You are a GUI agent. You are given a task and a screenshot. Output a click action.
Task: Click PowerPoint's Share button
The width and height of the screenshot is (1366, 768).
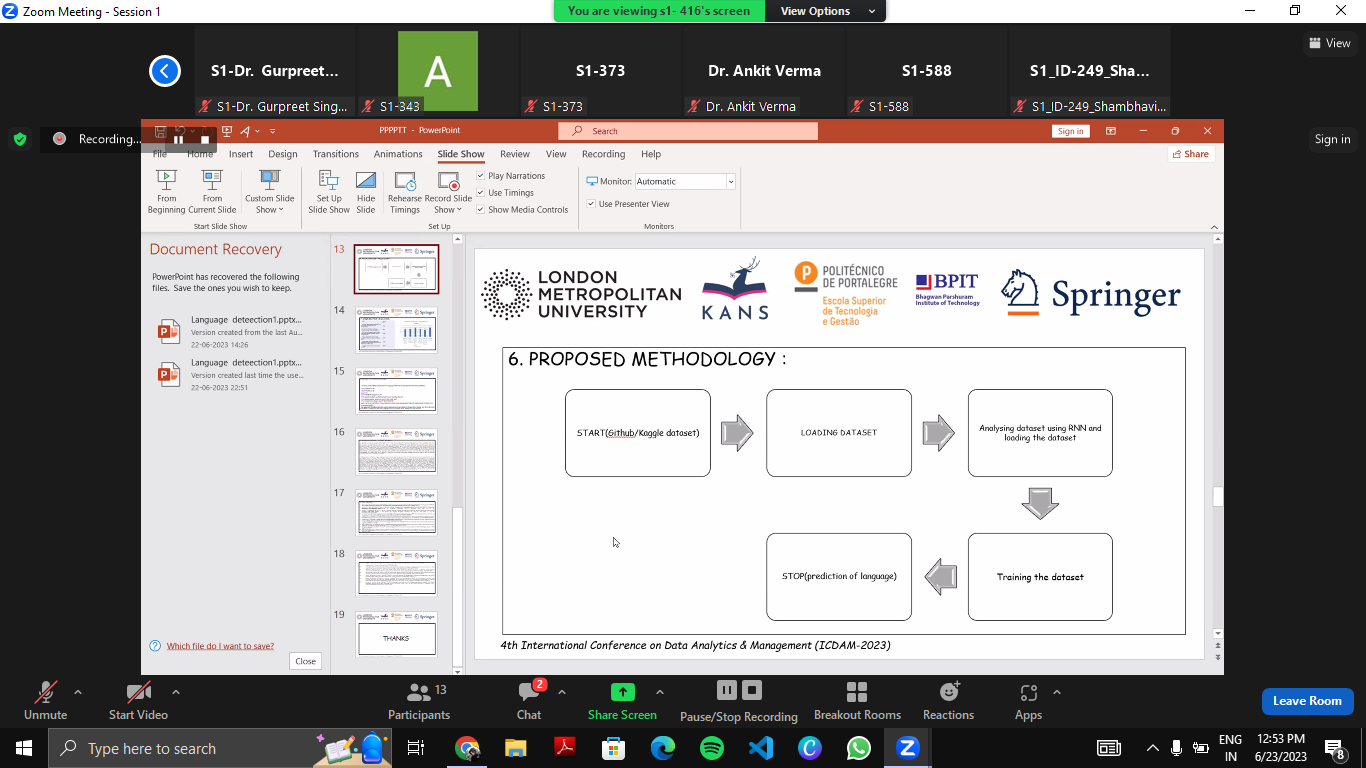pos(1191,154)
